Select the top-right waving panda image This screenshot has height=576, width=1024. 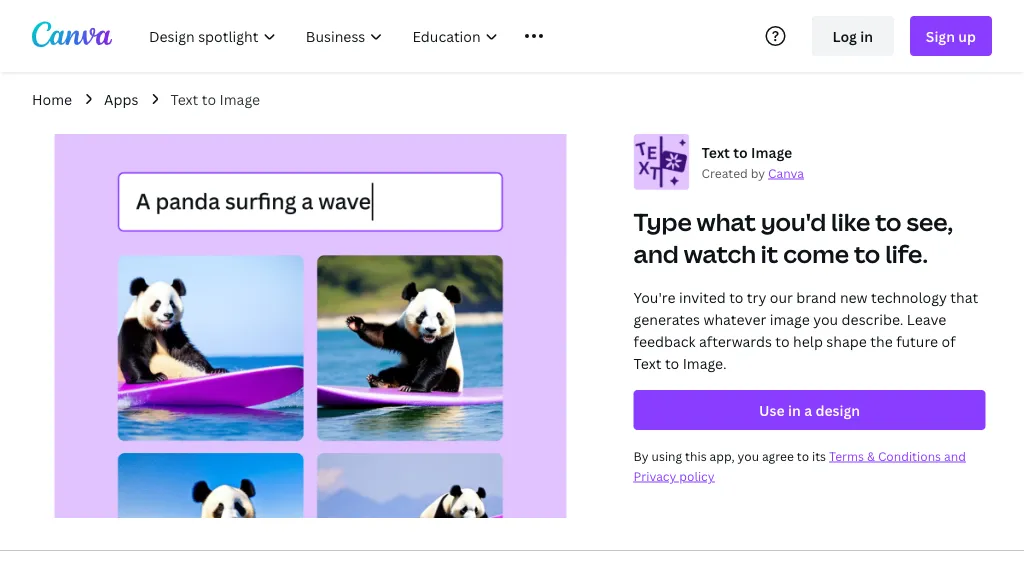pyautogui.click(x=410, y=347)
